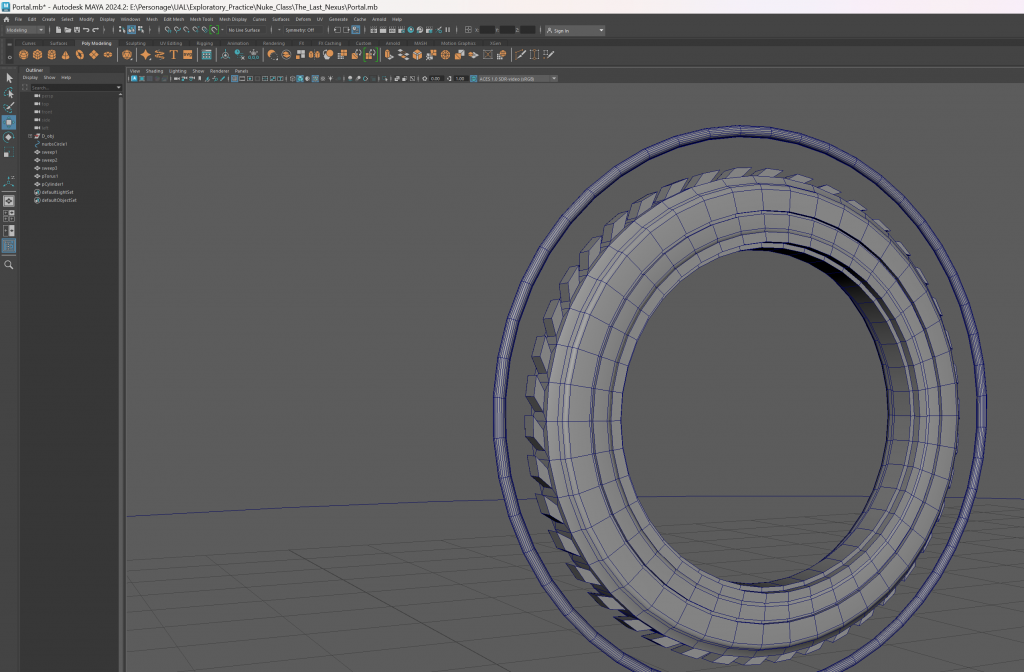Open the Mesh Tools menu
1024x672 pixels.
click(201, 20)
